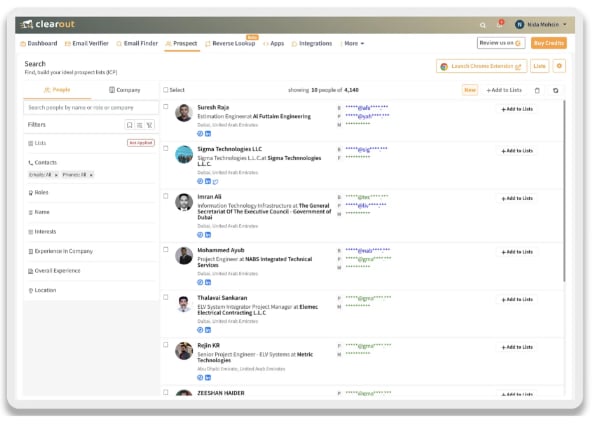The height and width of the screenshot is (428, 593).
Task: Add Mohammed Ayub to lists
Action: pyautogui.click(x=517, y=252)
